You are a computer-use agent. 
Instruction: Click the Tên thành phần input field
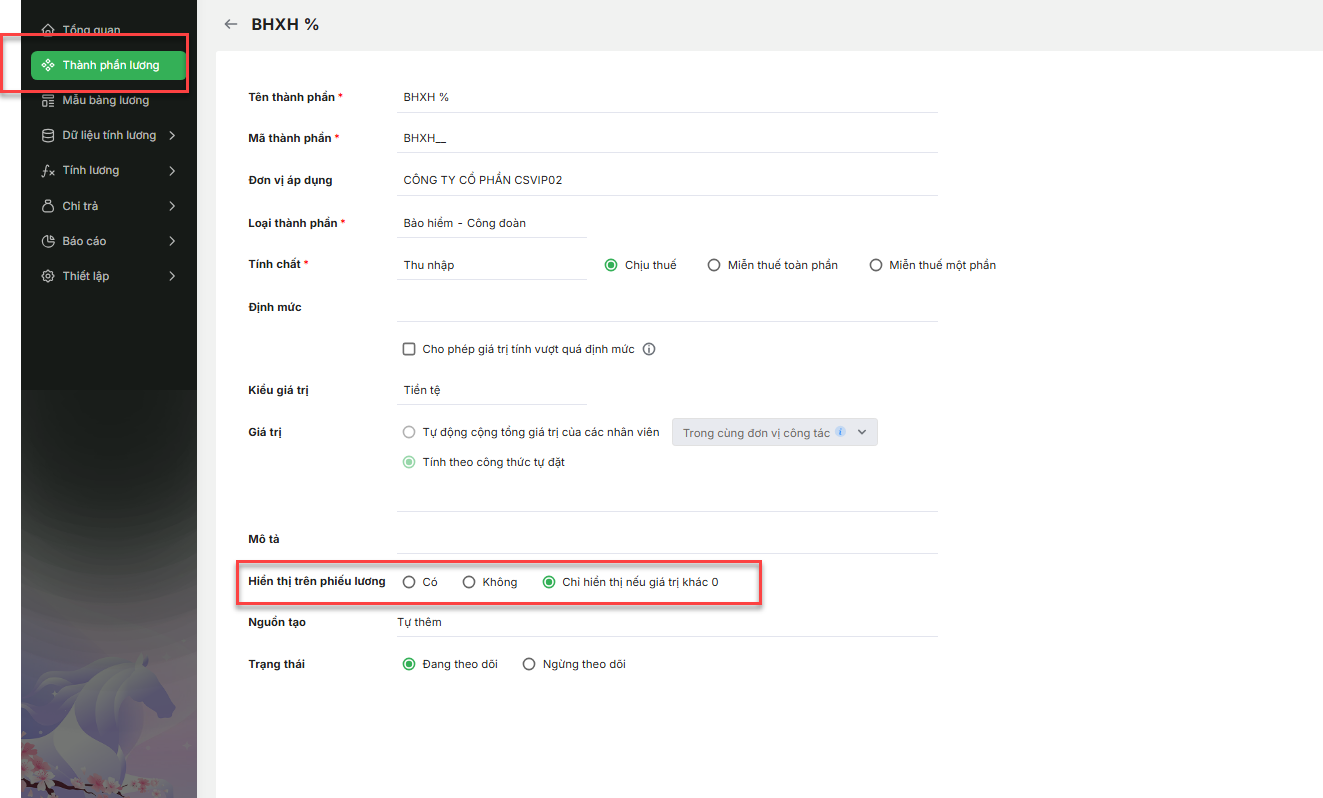point(667,97)
